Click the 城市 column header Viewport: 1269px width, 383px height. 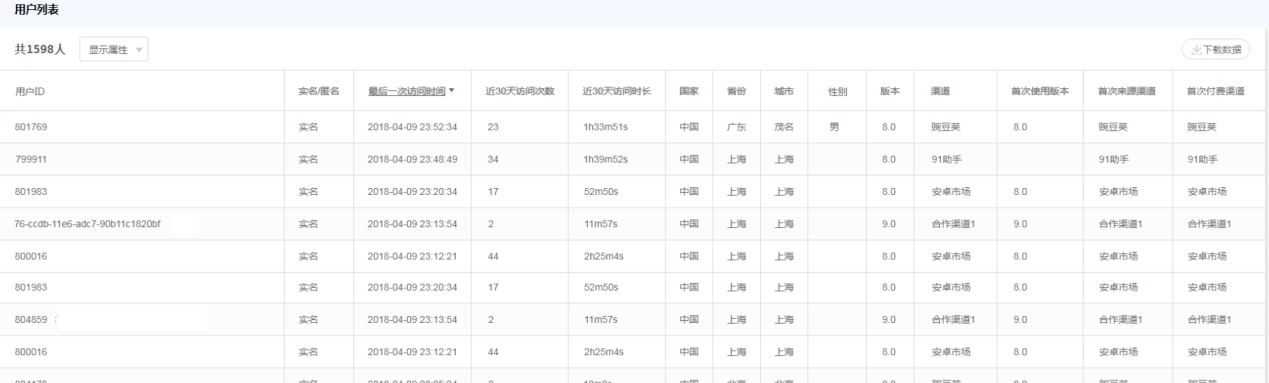784,91
